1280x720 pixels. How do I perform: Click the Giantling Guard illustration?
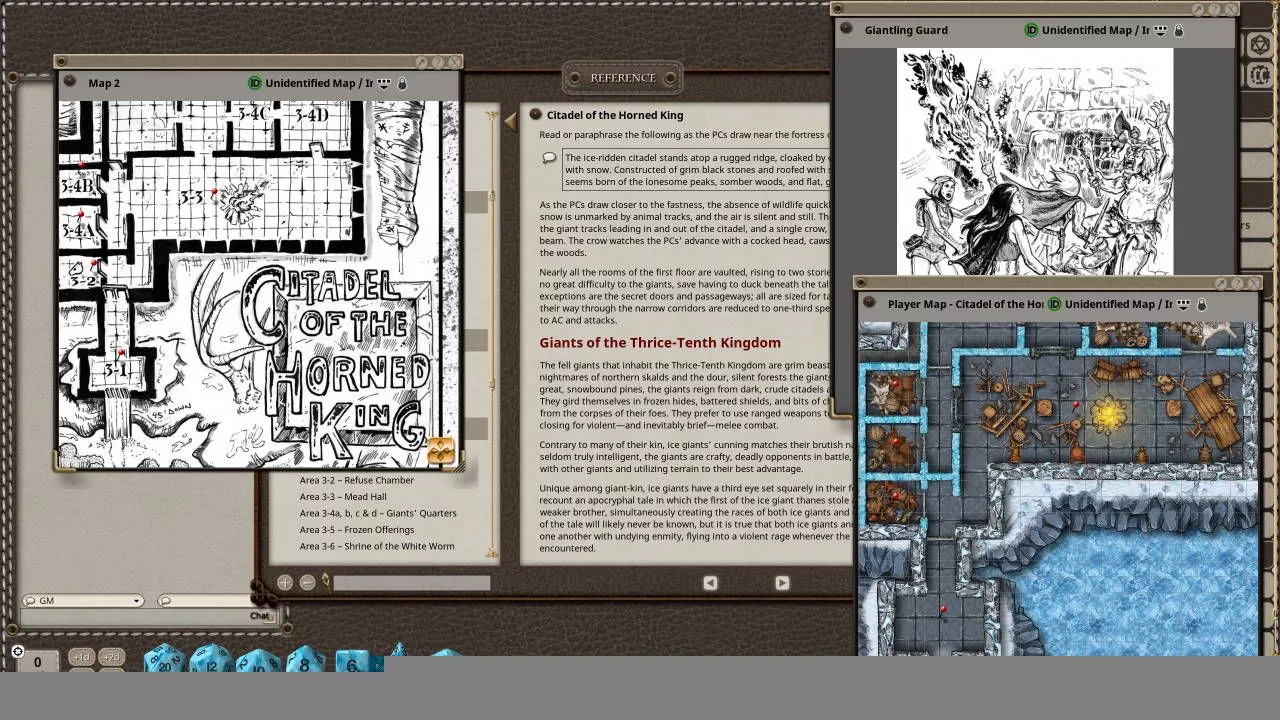1035,160
